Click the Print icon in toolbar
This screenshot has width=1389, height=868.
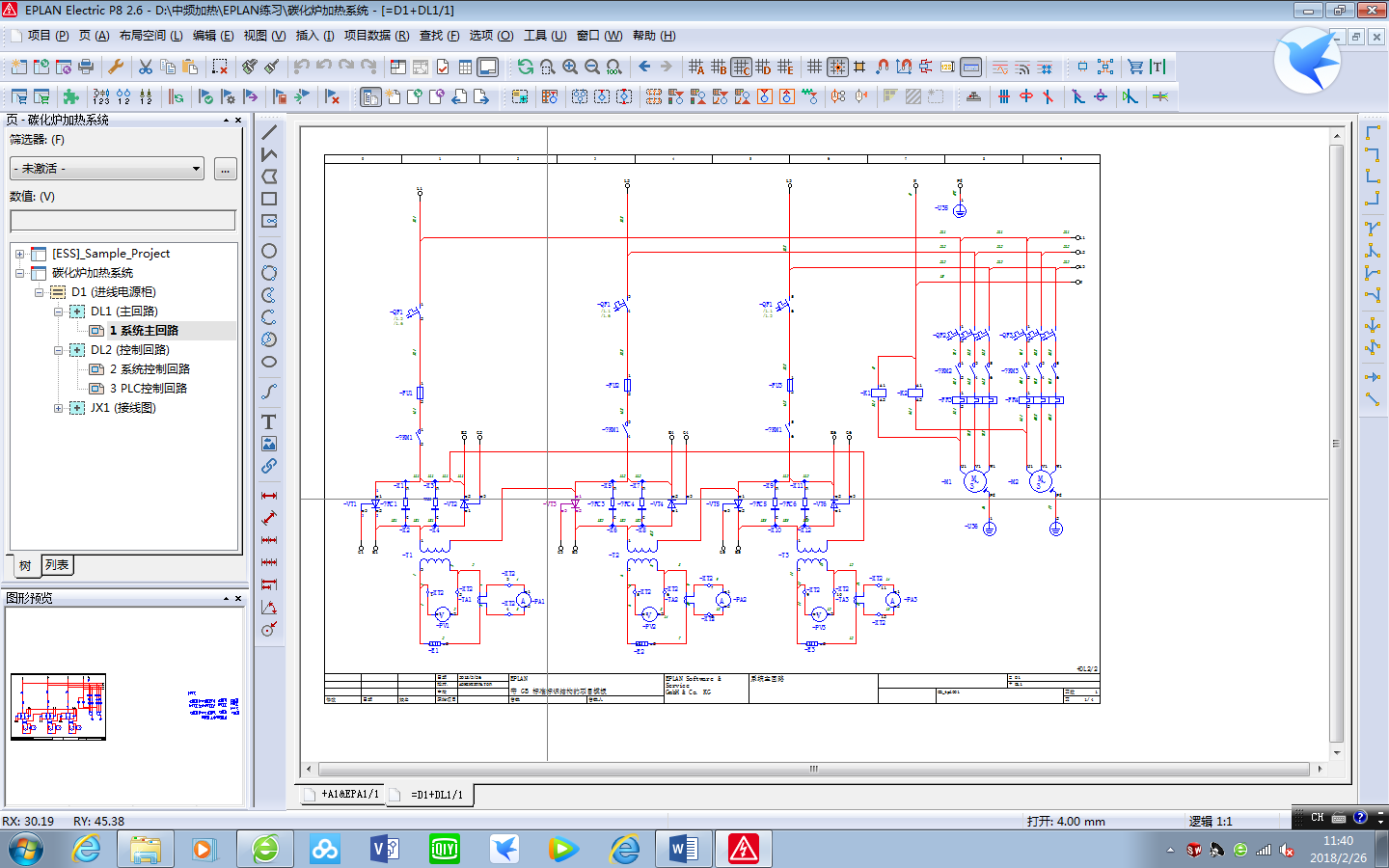[x=86, y=67]
